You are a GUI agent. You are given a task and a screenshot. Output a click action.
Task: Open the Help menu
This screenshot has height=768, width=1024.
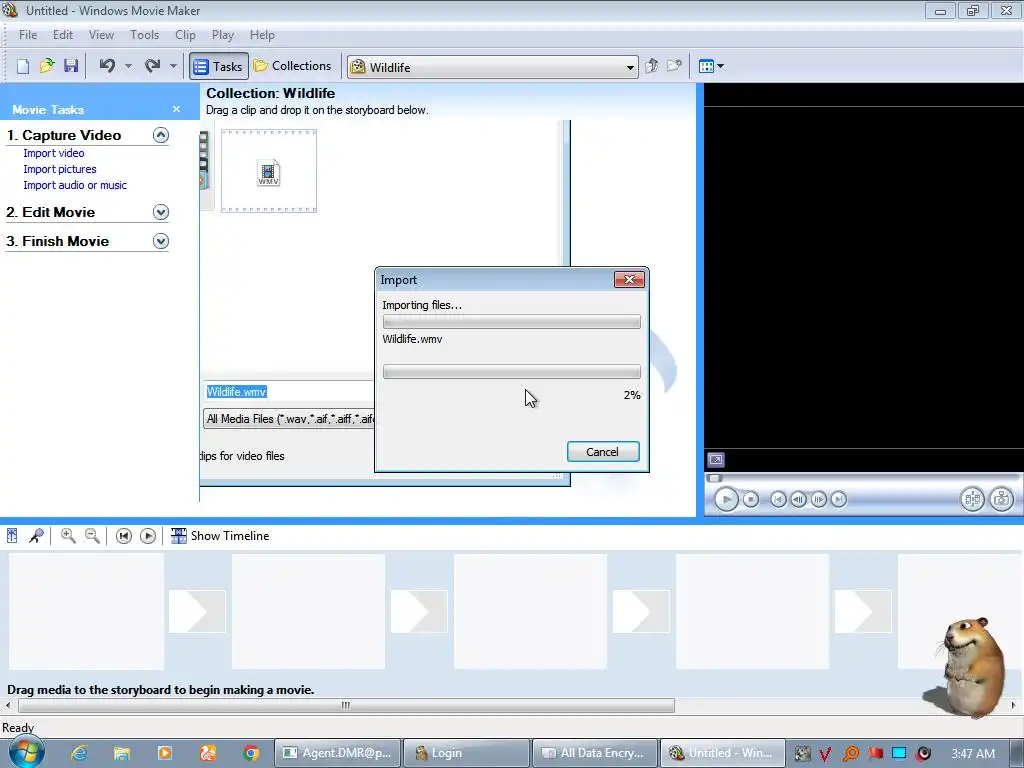262,35
